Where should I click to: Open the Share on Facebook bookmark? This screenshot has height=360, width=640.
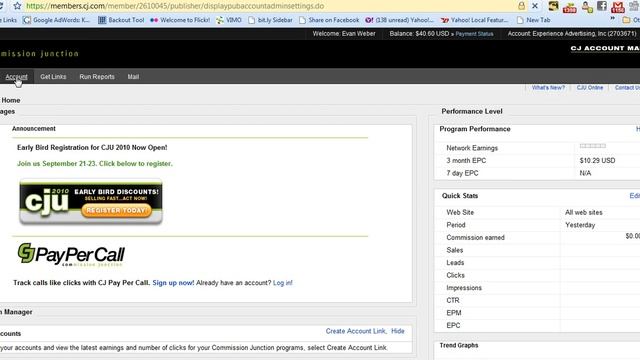click(x=329, y=20)
